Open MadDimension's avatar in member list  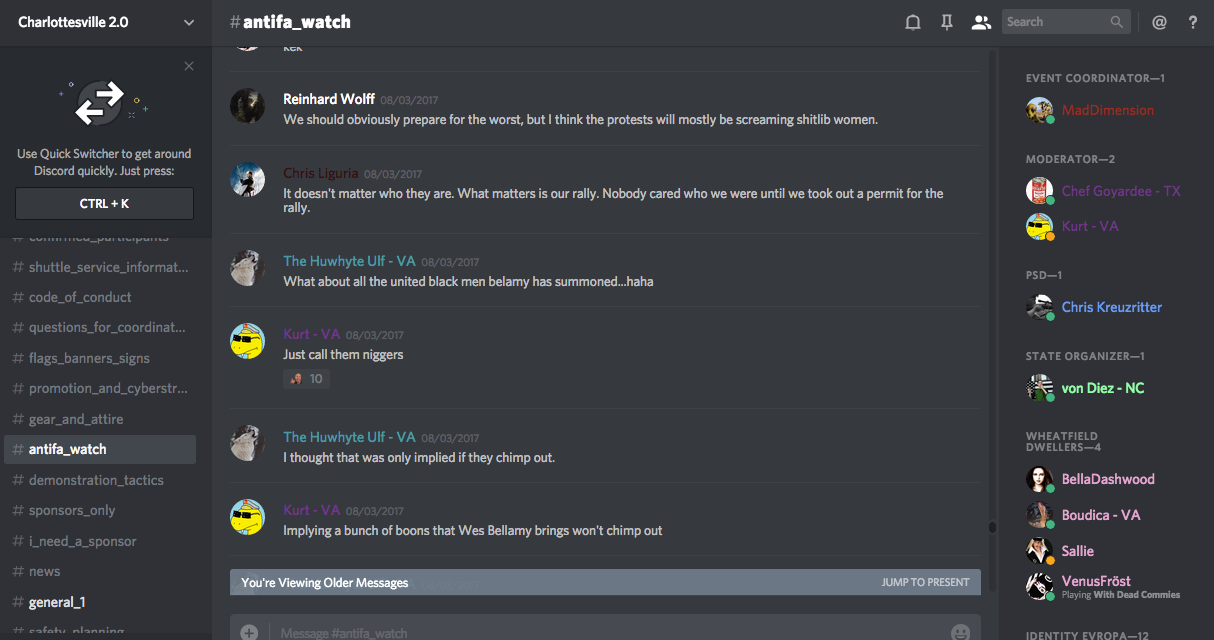coord(1039,110)
